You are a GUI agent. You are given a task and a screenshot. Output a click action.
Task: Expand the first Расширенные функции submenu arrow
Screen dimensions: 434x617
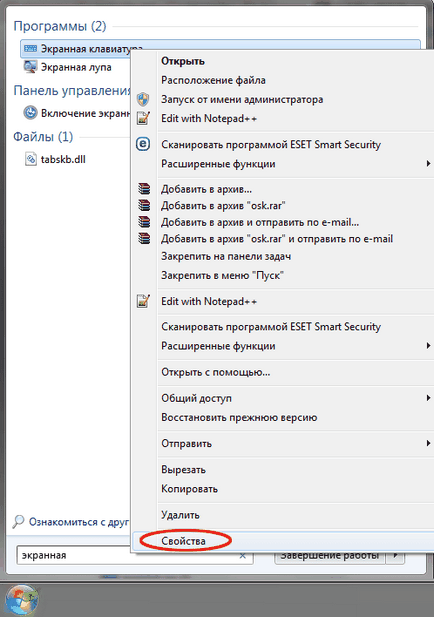point(428,163)
